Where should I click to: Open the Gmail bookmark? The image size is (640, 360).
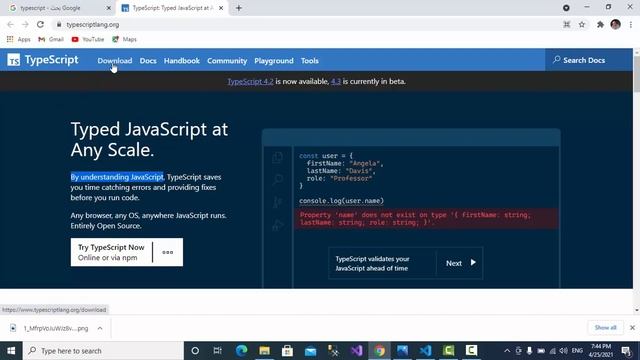click(51, 39)
